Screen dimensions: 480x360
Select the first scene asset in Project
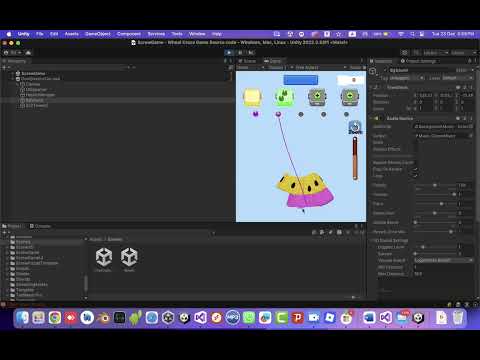[x=104, y=259]
